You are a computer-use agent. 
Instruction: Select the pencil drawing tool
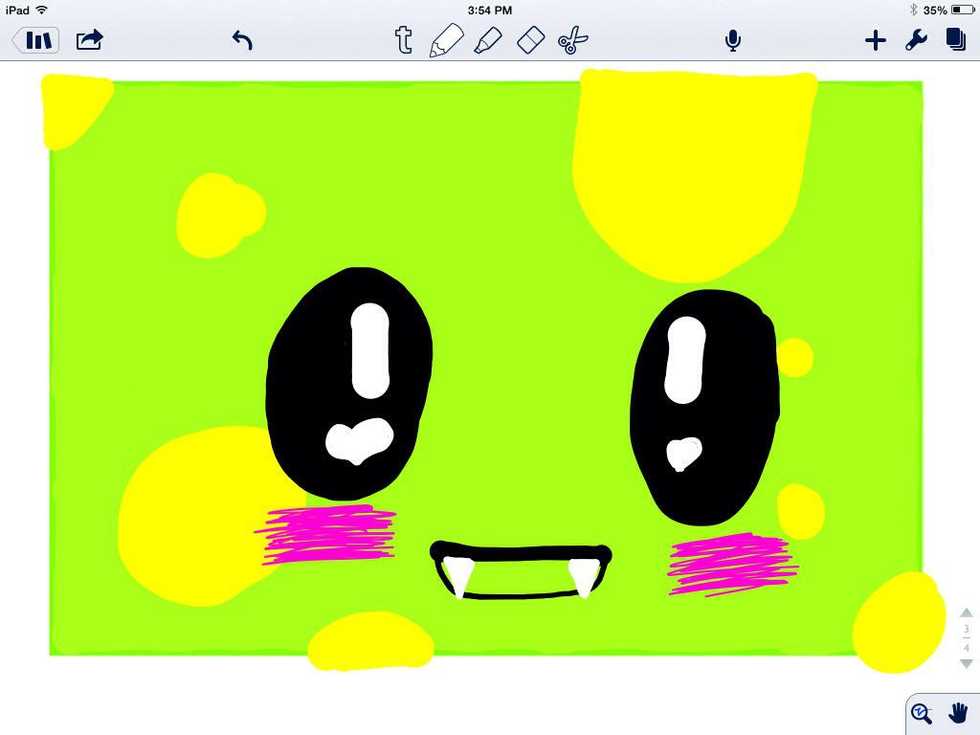tap(445, 40)
